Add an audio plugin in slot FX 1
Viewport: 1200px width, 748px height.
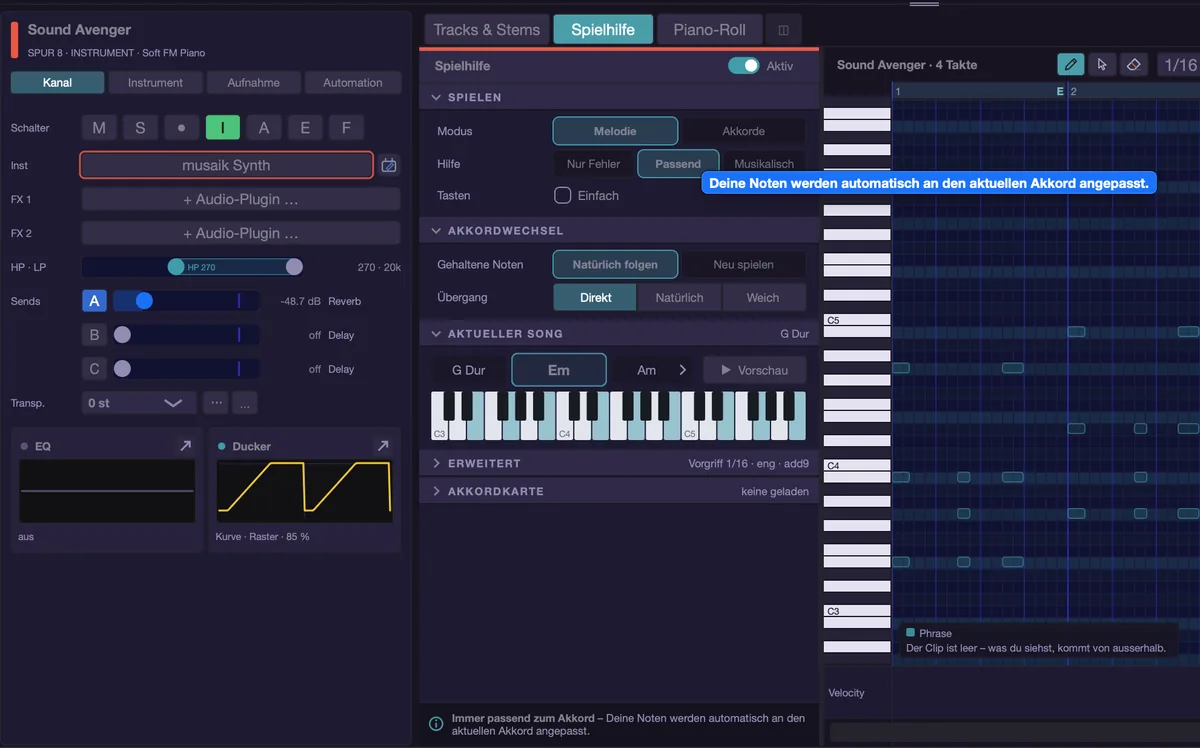(x=240, y=199)
